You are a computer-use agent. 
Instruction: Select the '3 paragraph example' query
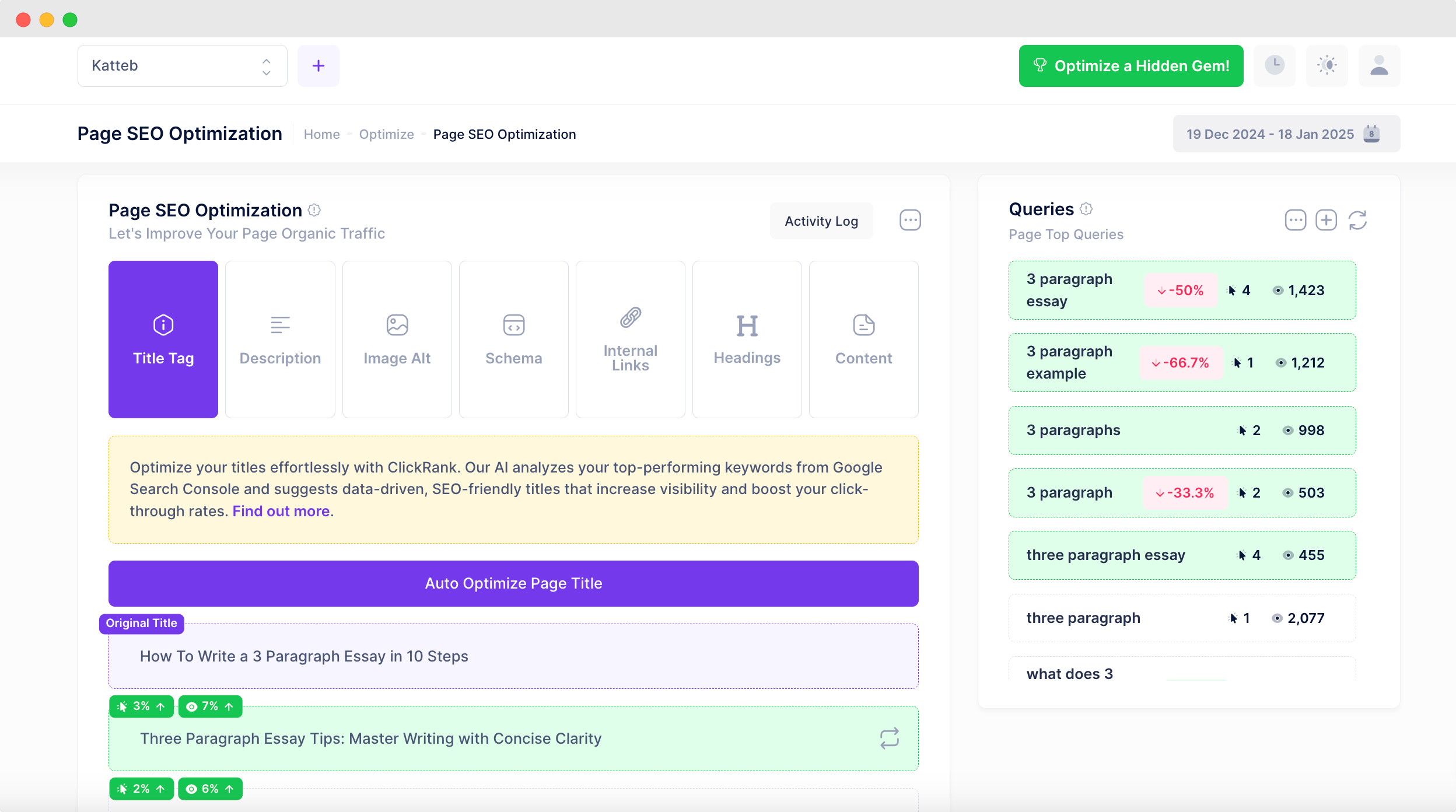[1182, 362]
